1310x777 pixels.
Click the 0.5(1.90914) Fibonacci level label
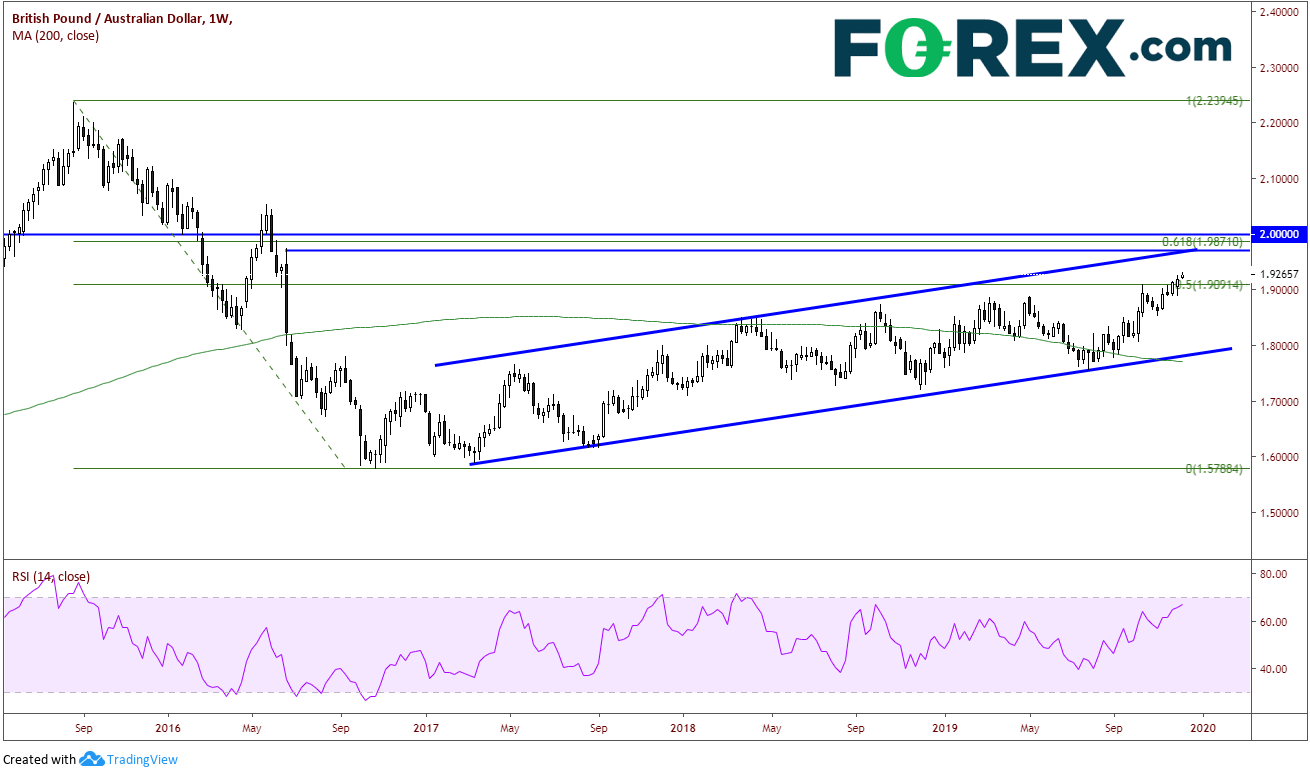point(1209,285)
